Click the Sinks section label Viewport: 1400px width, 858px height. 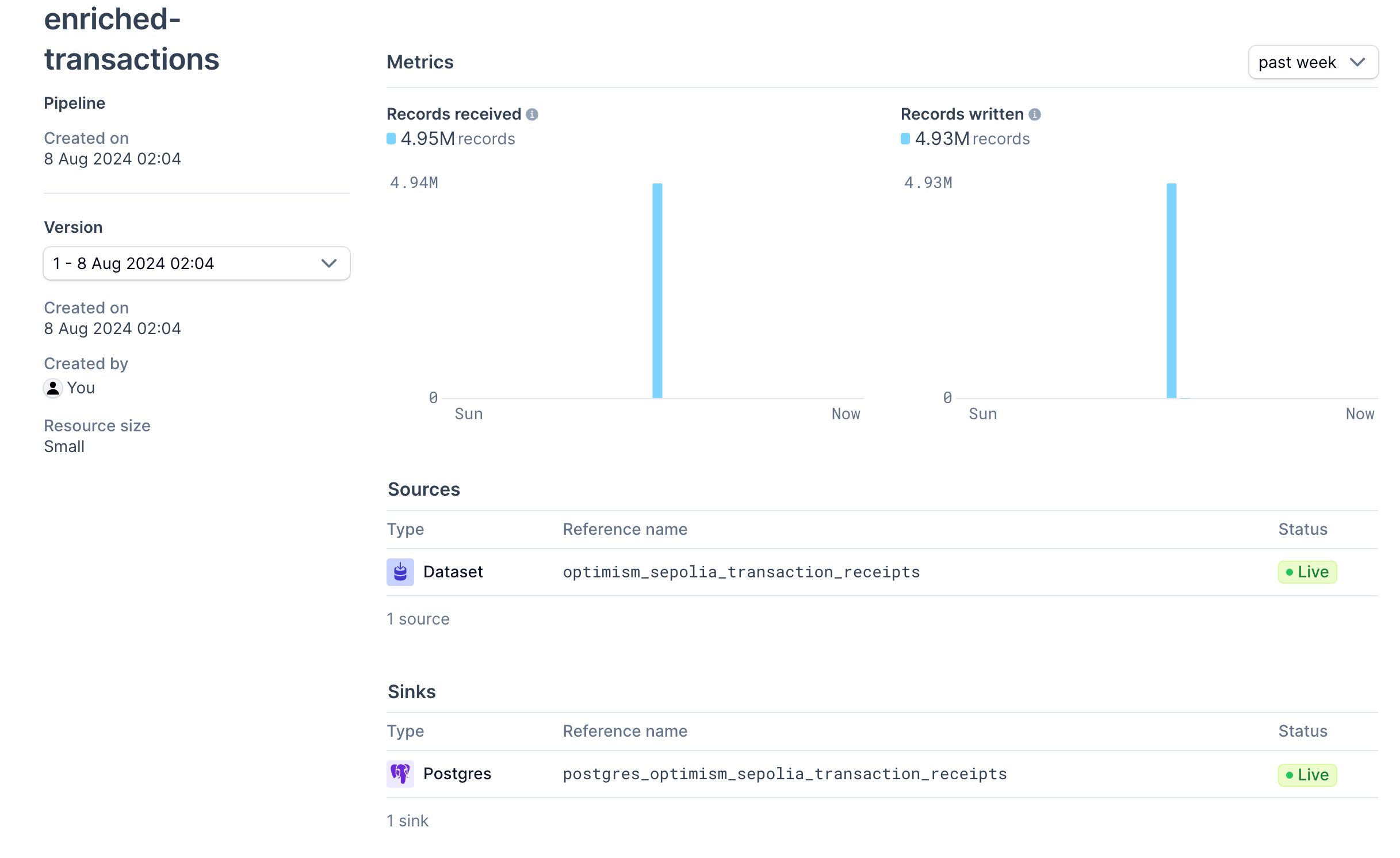pyautogui.click(x=411, y=690)
